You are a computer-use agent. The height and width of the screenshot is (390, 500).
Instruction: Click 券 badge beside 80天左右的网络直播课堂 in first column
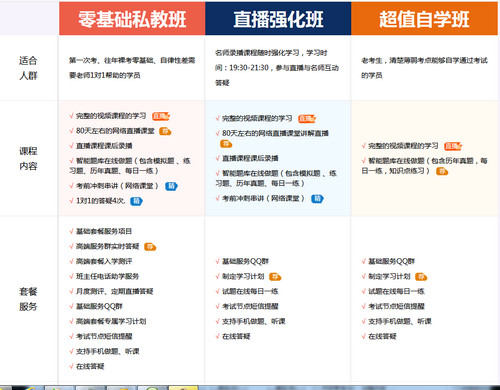[165, 131]
